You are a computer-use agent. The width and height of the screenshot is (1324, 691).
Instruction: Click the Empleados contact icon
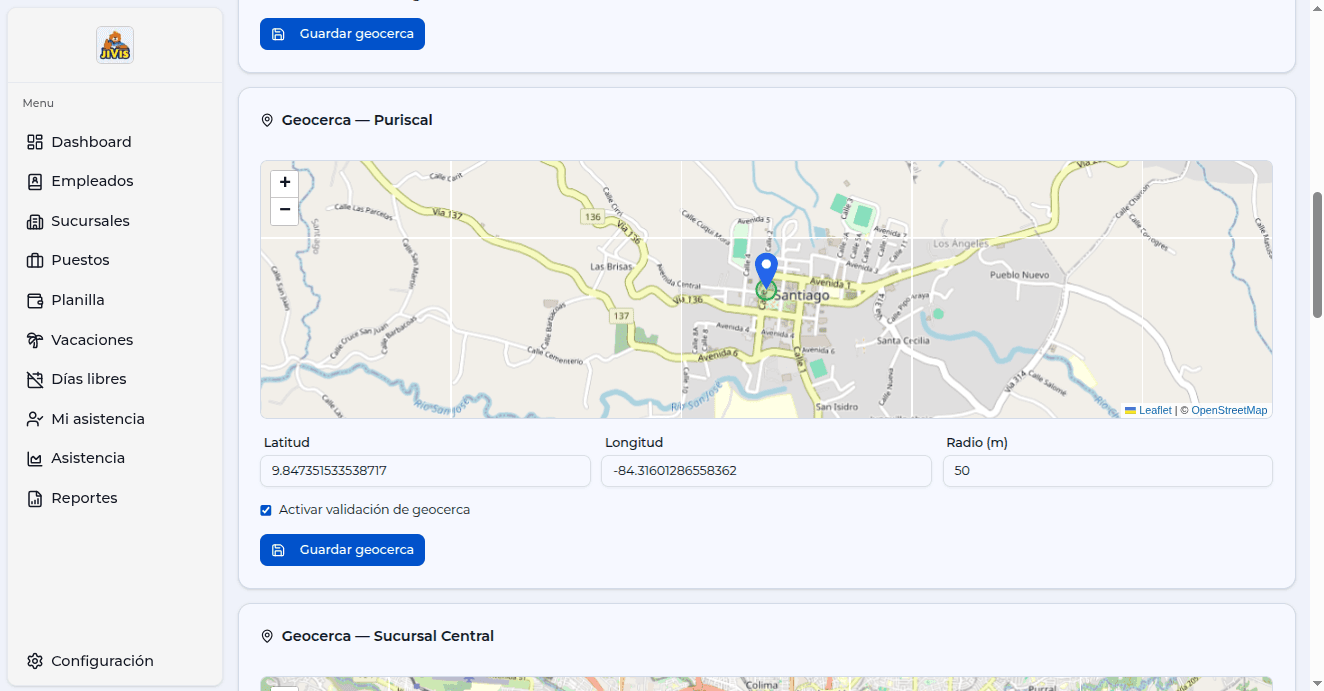(35, 181)
